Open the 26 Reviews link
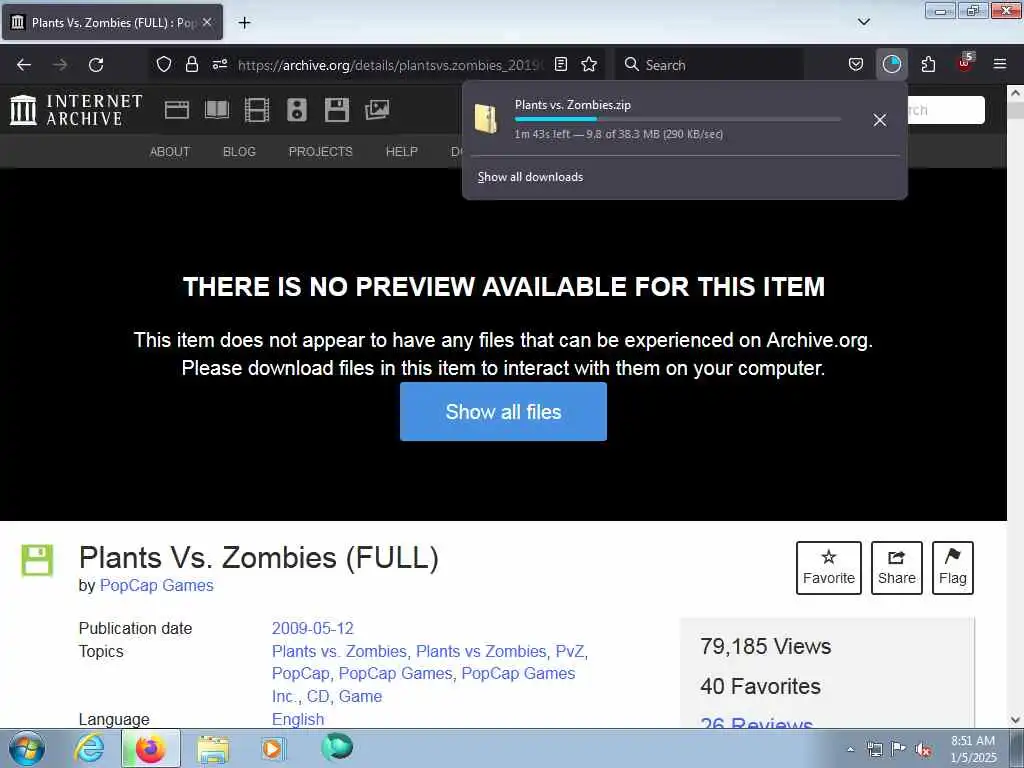 756,723
